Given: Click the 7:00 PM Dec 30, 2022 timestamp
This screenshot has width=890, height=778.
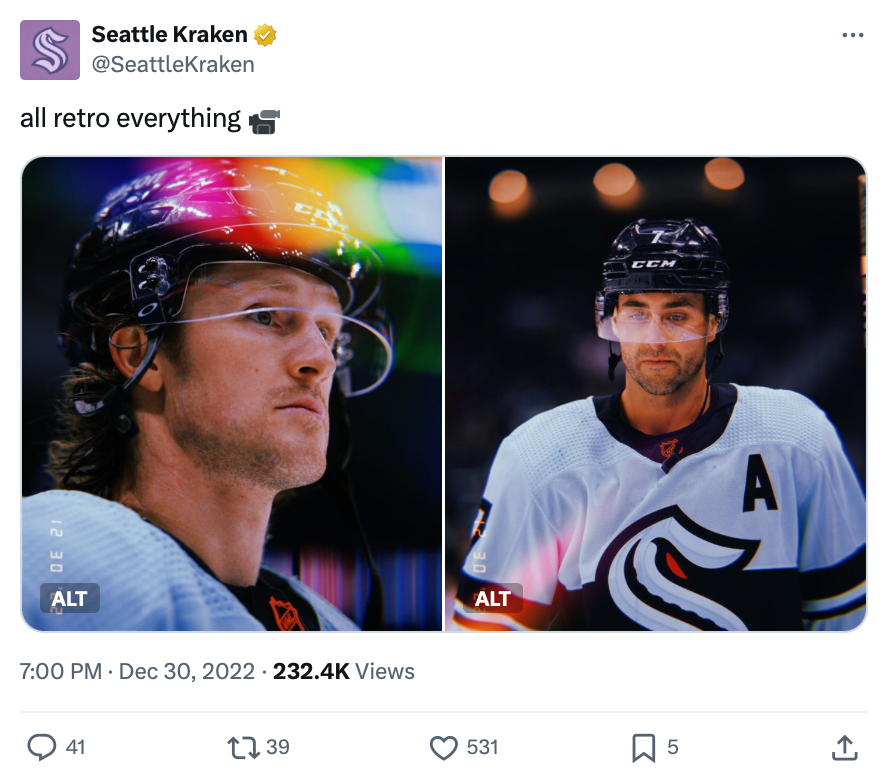Looking at the screenshot, I should (x=137, y=671).
